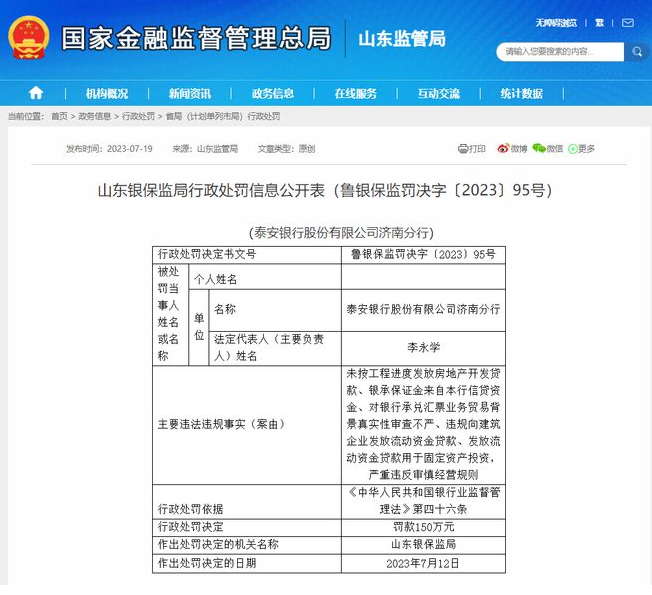The height and width of the screenshot is (595, 652).
Task: Open the 政务信息 navigation menu
Action: [x=273, y=93]
